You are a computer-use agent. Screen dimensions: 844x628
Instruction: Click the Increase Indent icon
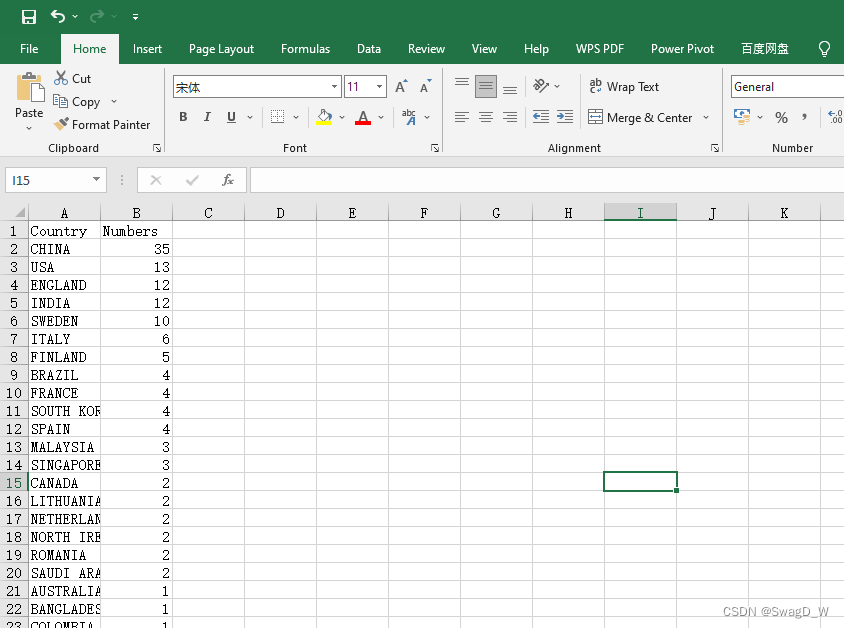click(x=565, y=117)
